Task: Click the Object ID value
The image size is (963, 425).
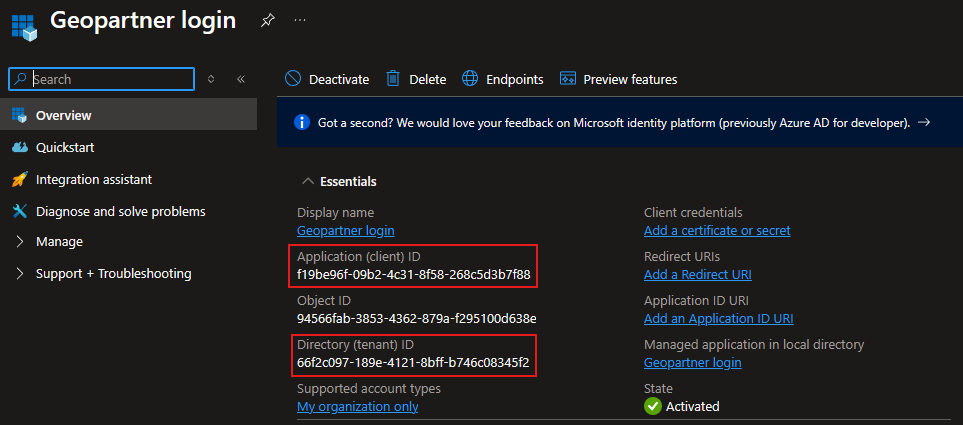Action: click(417, 319)
